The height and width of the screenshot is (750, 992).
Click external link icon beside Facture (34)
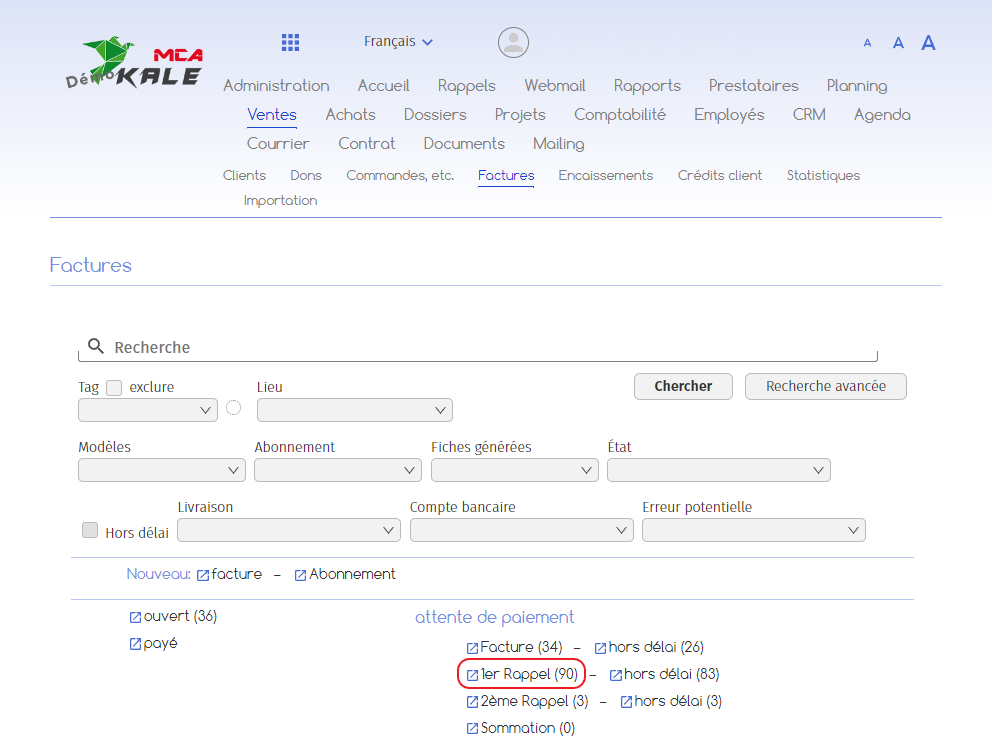point(473,648)
